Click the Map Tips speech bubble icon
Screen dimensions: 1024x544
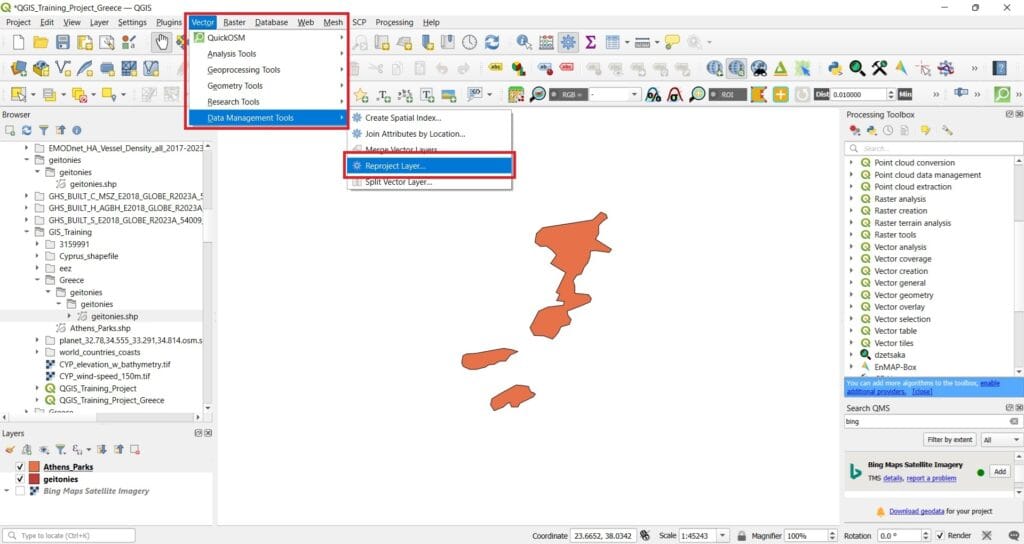[672, 43]
